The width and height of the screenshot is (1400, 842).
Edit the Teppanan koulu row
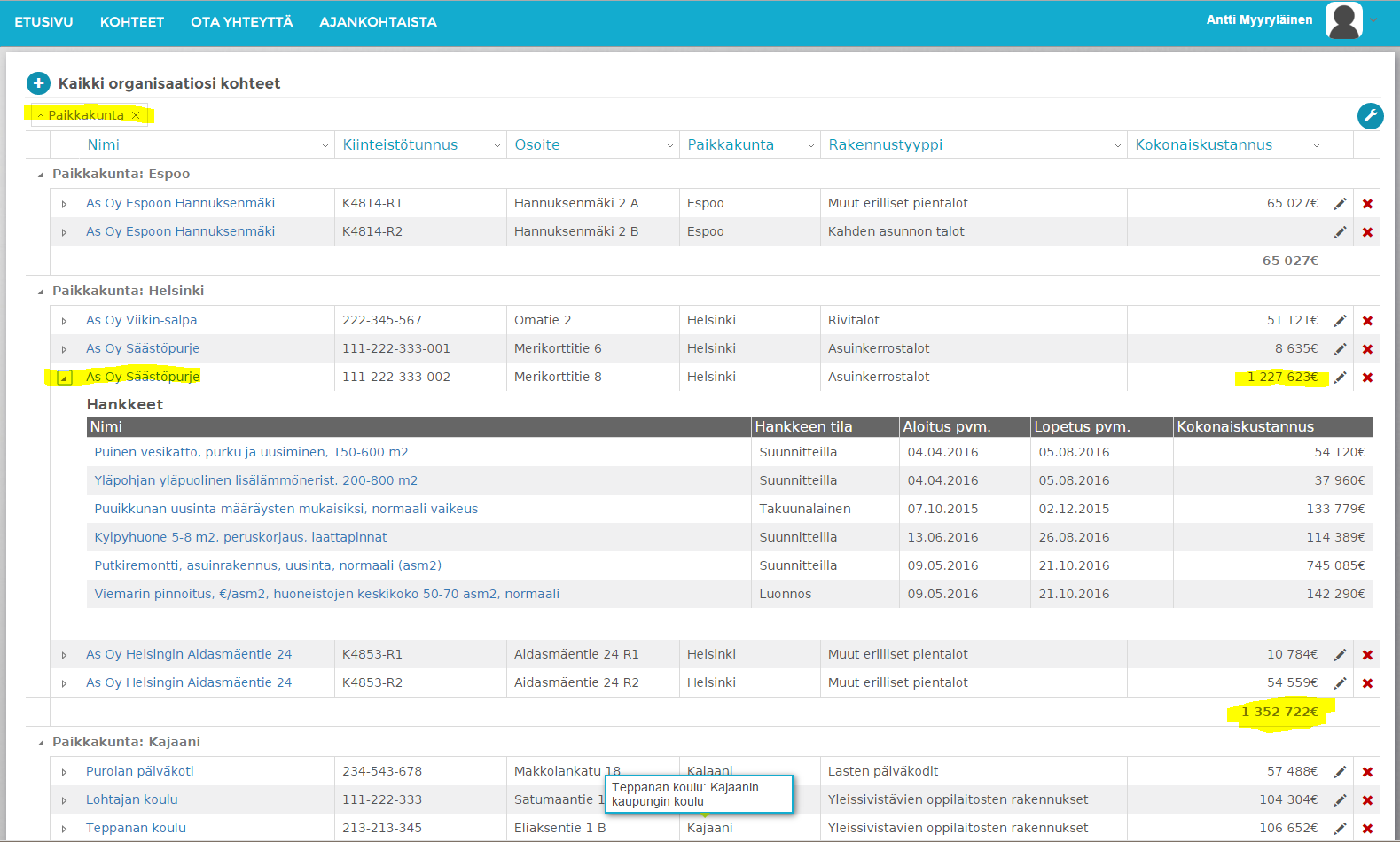point(1341,829)
